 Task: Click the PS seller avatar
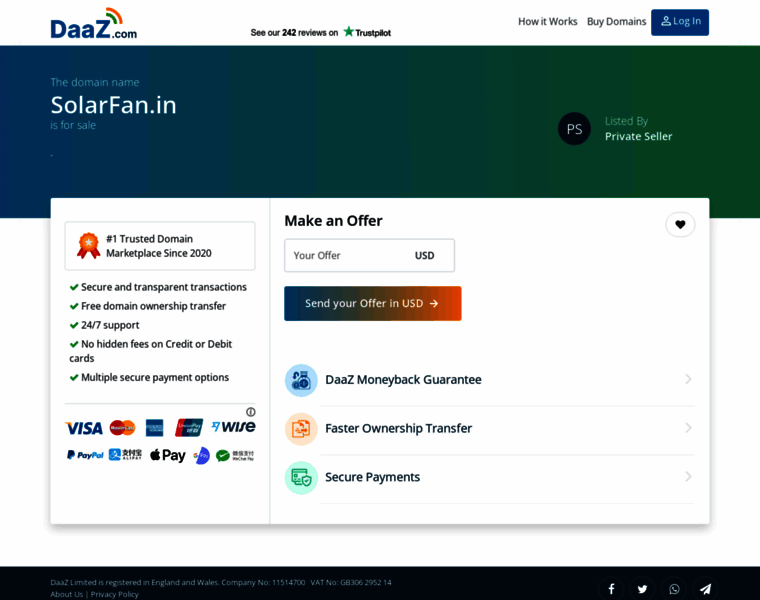tap(574, 129)
